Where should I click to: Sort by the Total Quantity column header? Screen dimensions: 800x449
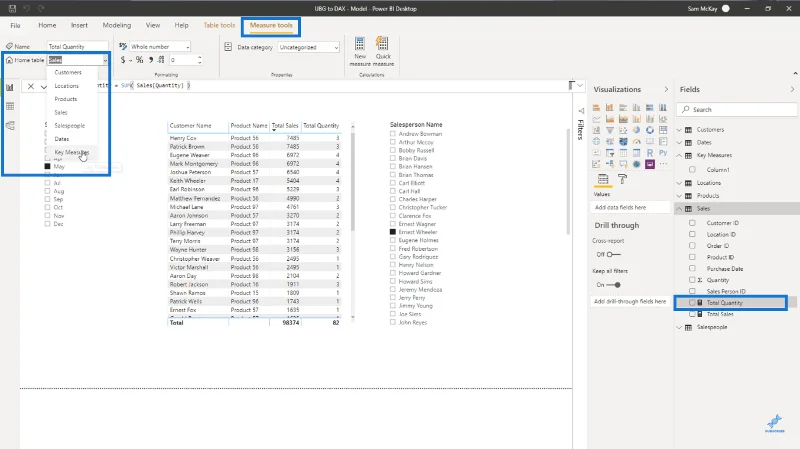point(321,126)
